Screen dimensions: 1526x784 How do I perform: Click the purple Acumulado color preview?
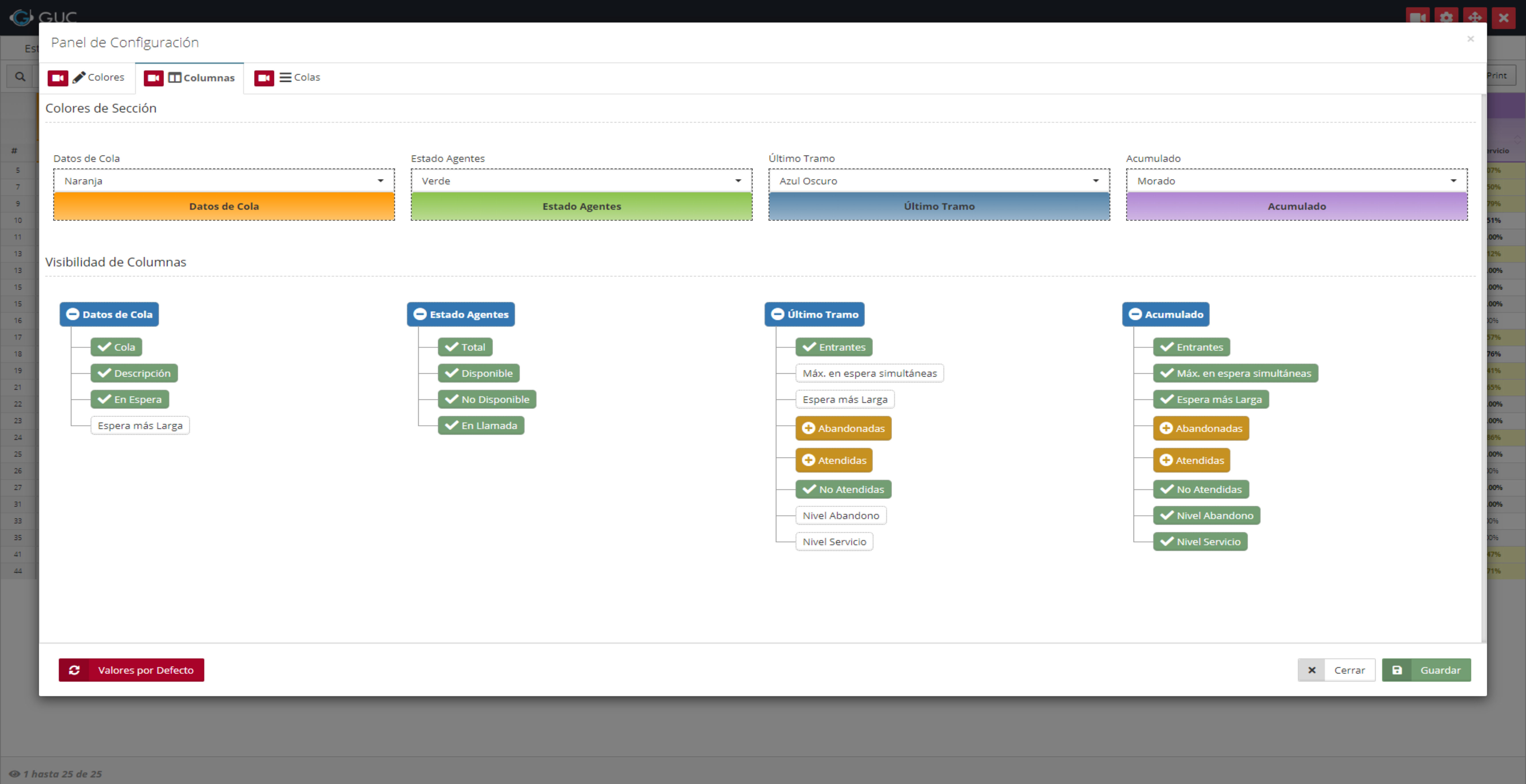(1297, 206)
